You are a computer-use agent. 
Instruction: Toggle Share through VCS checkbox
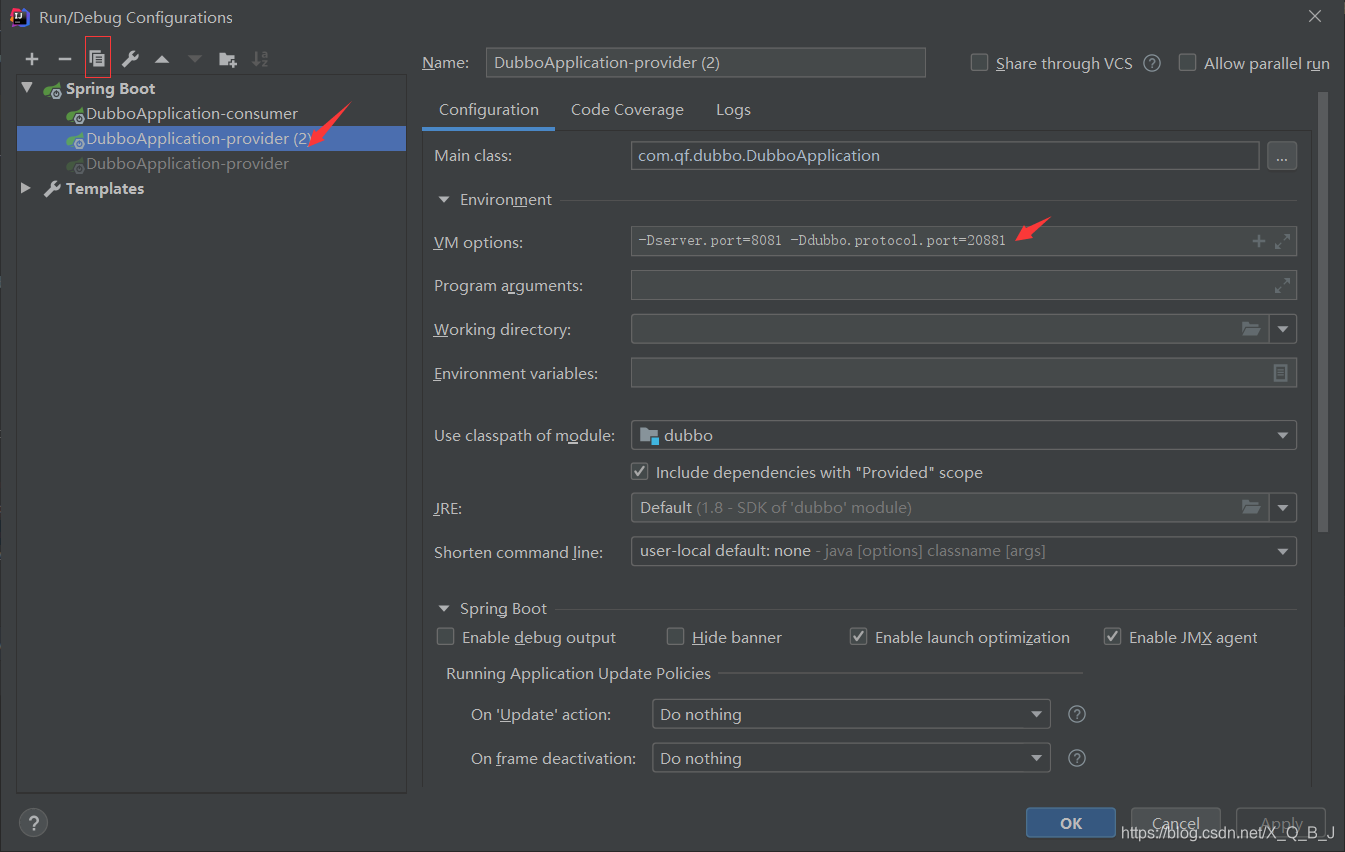[x=980, y=62]
